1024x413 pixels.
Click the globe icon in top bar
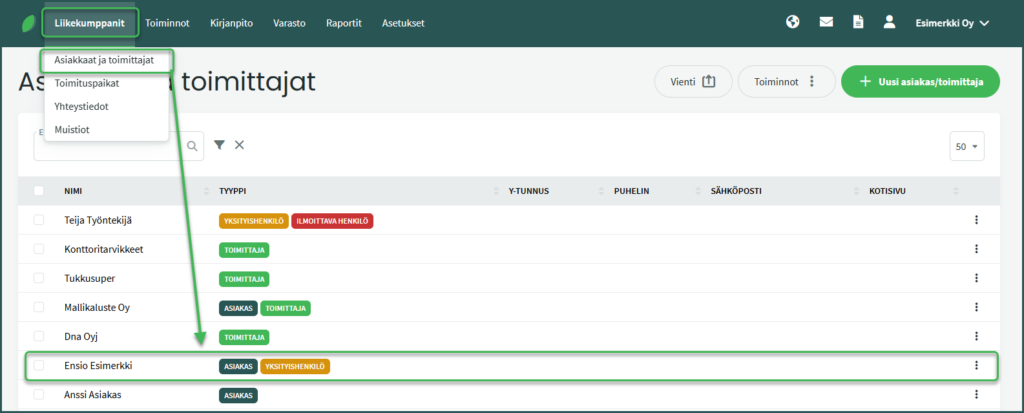(x=793, y=22)
